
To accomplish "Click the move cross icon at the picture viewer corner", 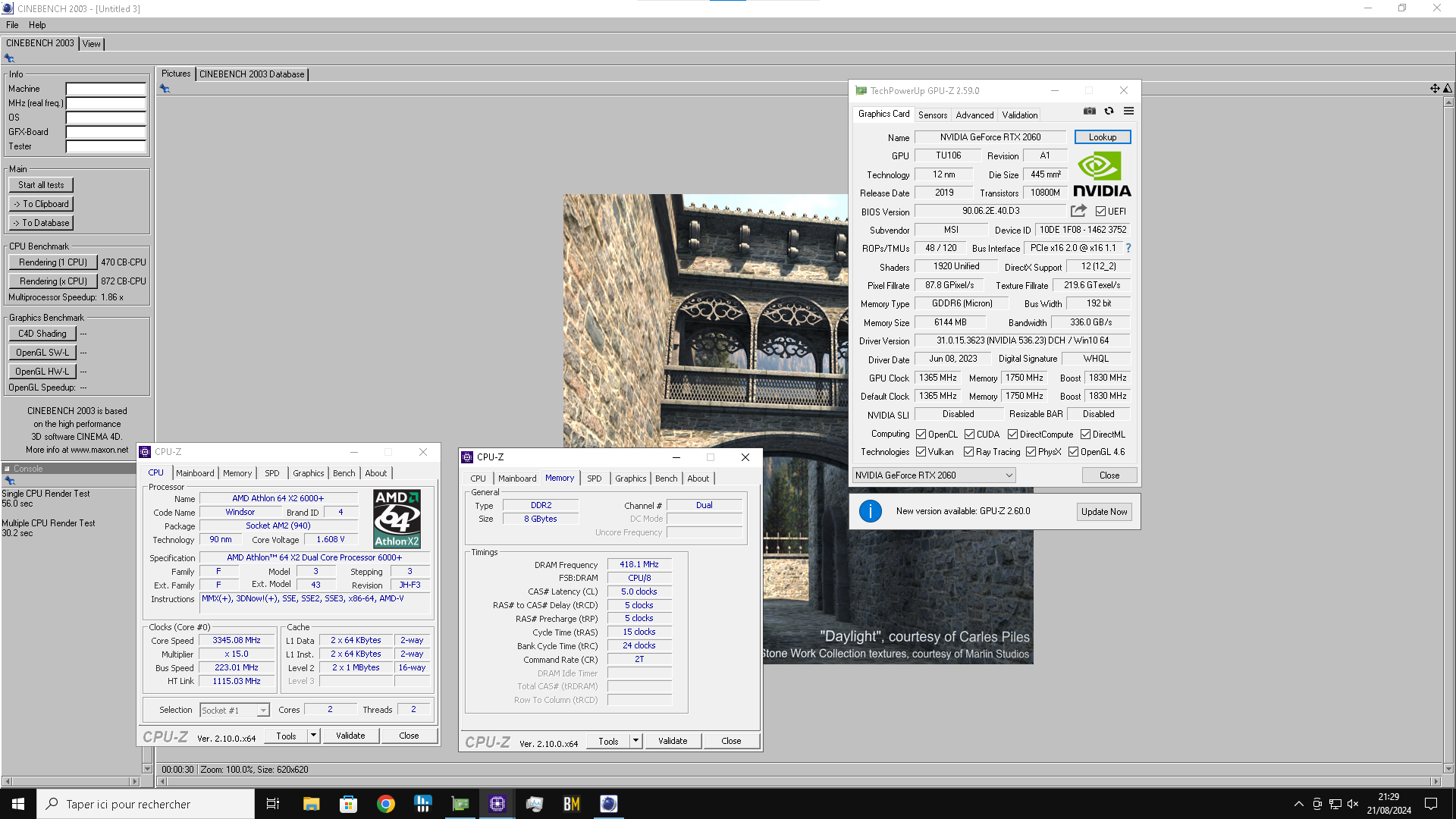I will pyautogui.click(x=1435, y=89).
